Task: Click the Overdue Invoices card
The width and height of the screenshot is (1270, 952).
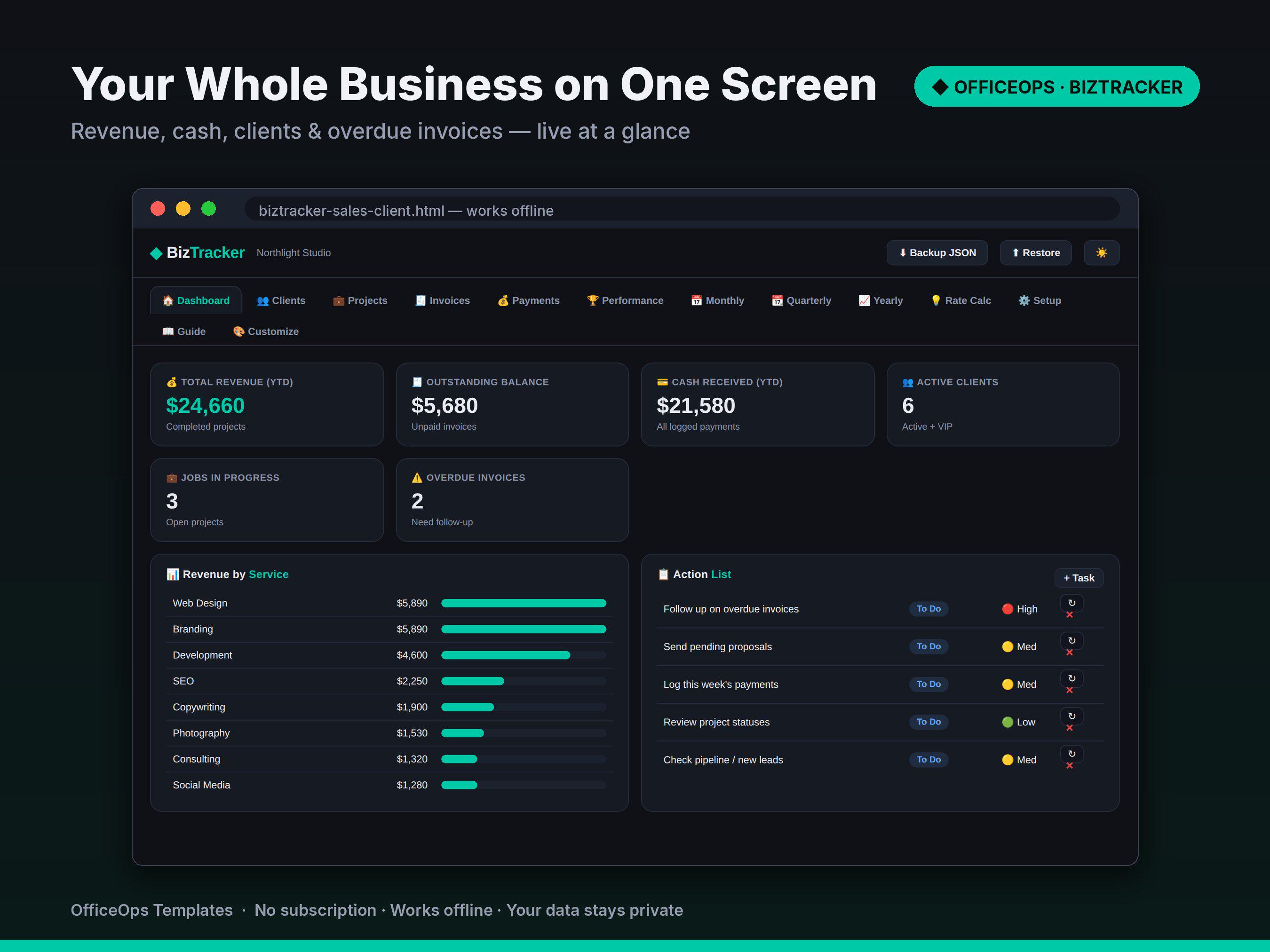Action: [x=512, y=500]
